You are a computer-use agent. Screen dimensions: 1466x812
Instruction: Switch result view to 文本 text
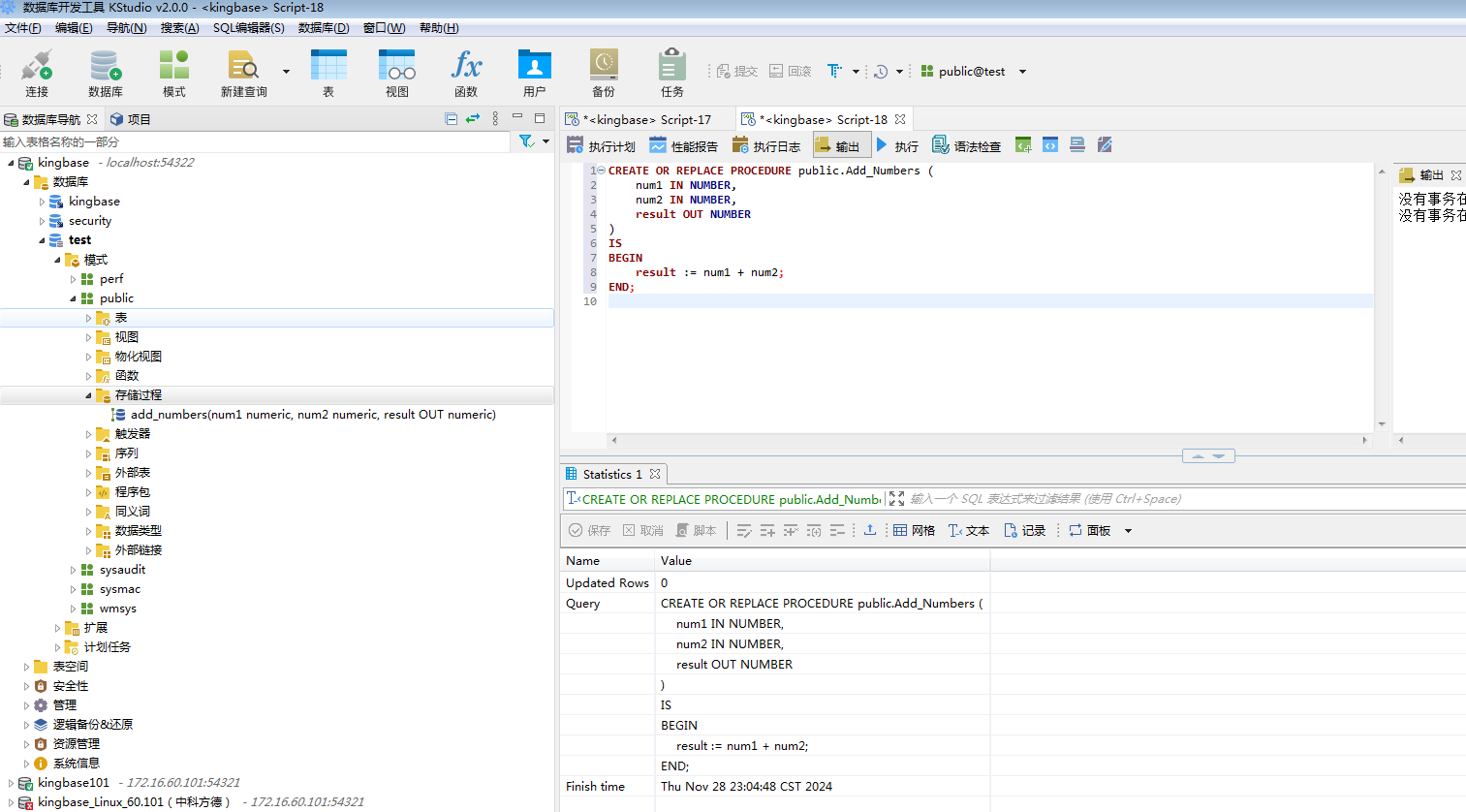pyautogui.click(x=968, y=531)
